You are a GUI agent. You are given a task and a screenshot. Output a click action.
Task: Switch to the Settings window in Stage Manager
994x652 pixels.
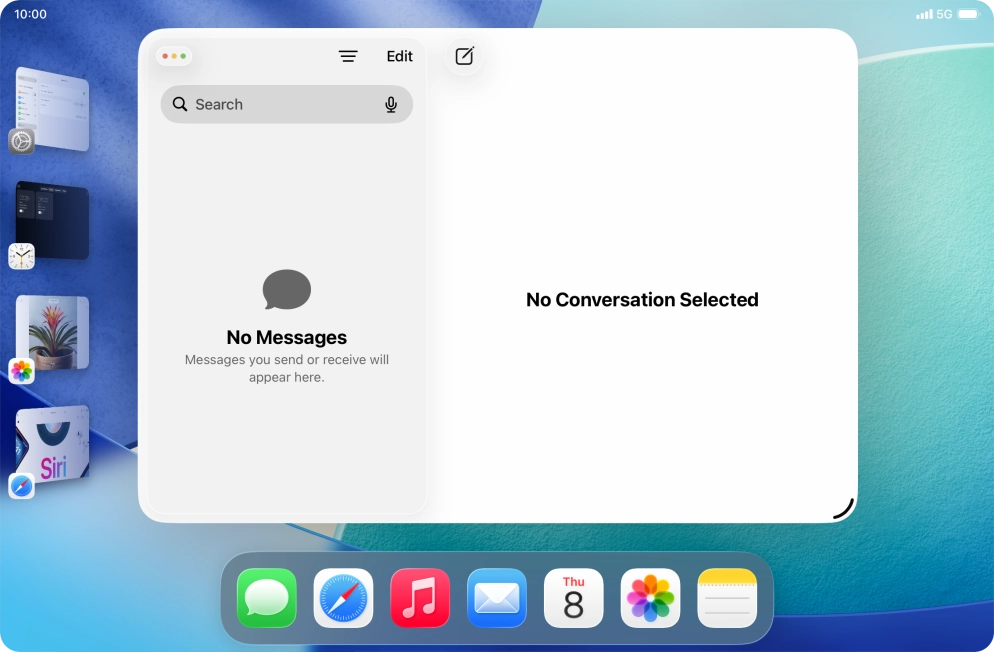[50, 110]
